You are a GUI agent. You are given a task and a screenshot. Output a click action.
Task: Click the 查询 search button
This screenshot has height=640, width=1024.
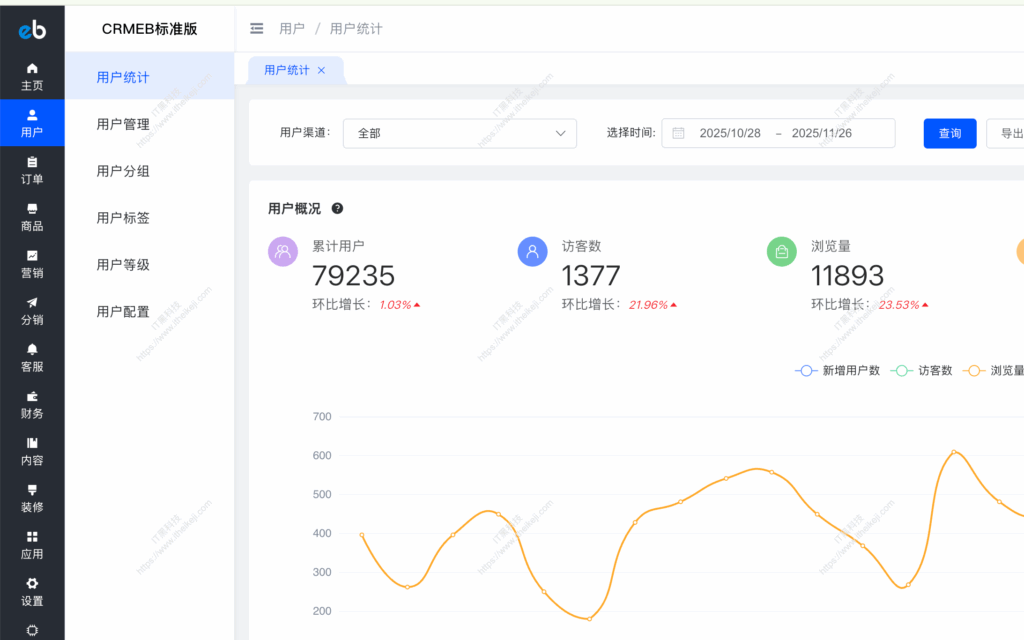coord(949,132)
